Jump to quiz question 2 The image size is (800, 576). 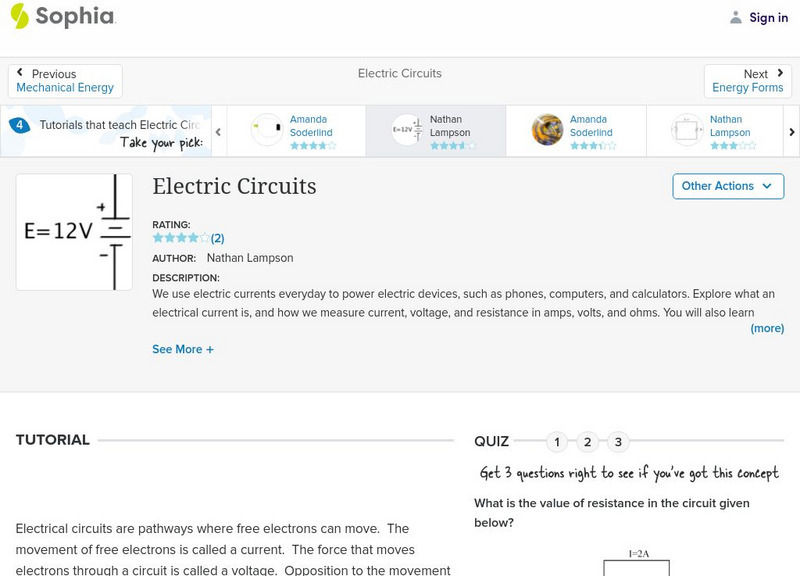588,442
